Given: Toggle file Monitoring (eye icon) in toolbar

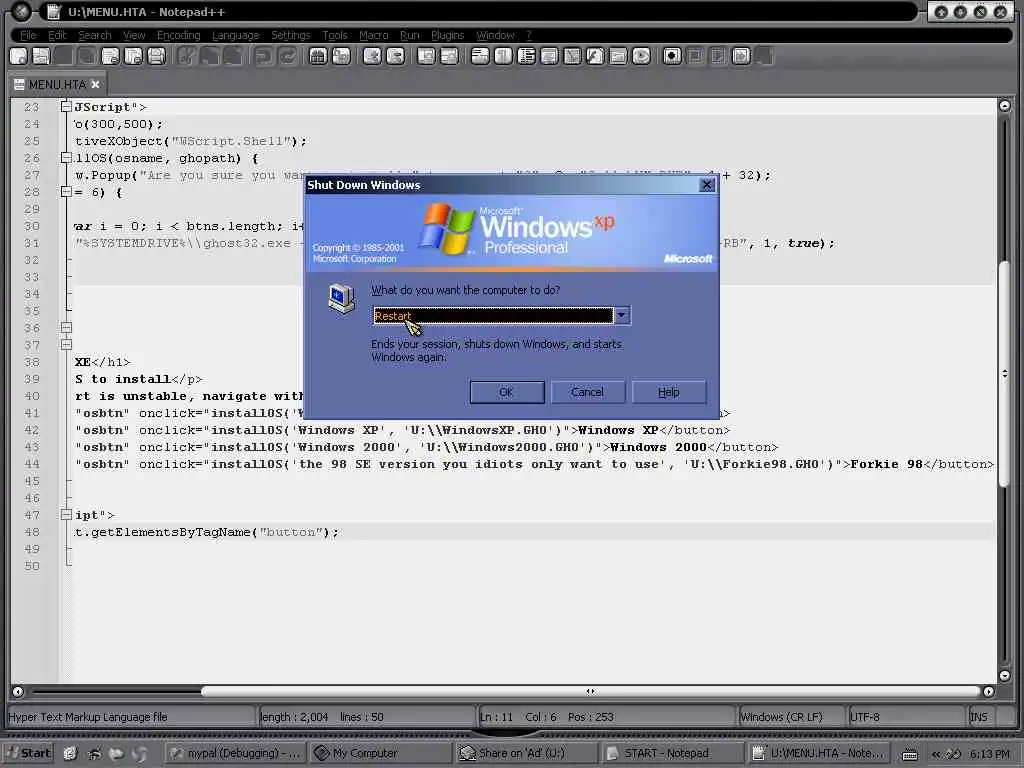Looking at the screenshot, I should pyautogui.click(x=641, y=56).
